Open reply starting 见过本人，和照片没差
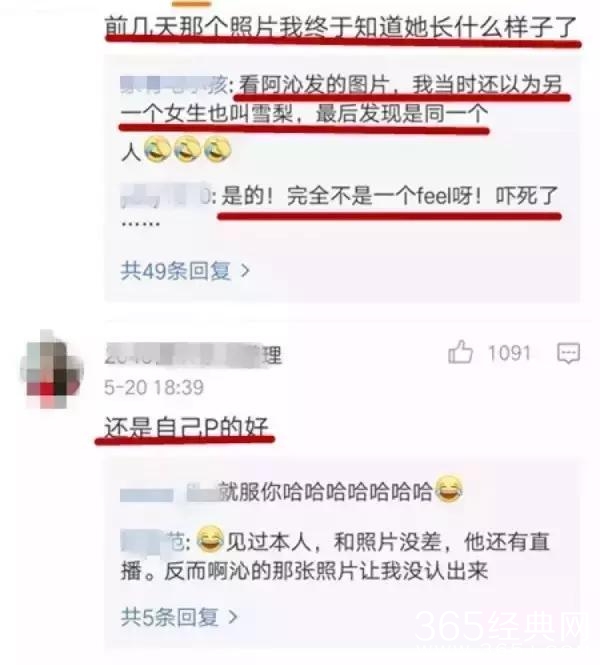 click(335, 556)
